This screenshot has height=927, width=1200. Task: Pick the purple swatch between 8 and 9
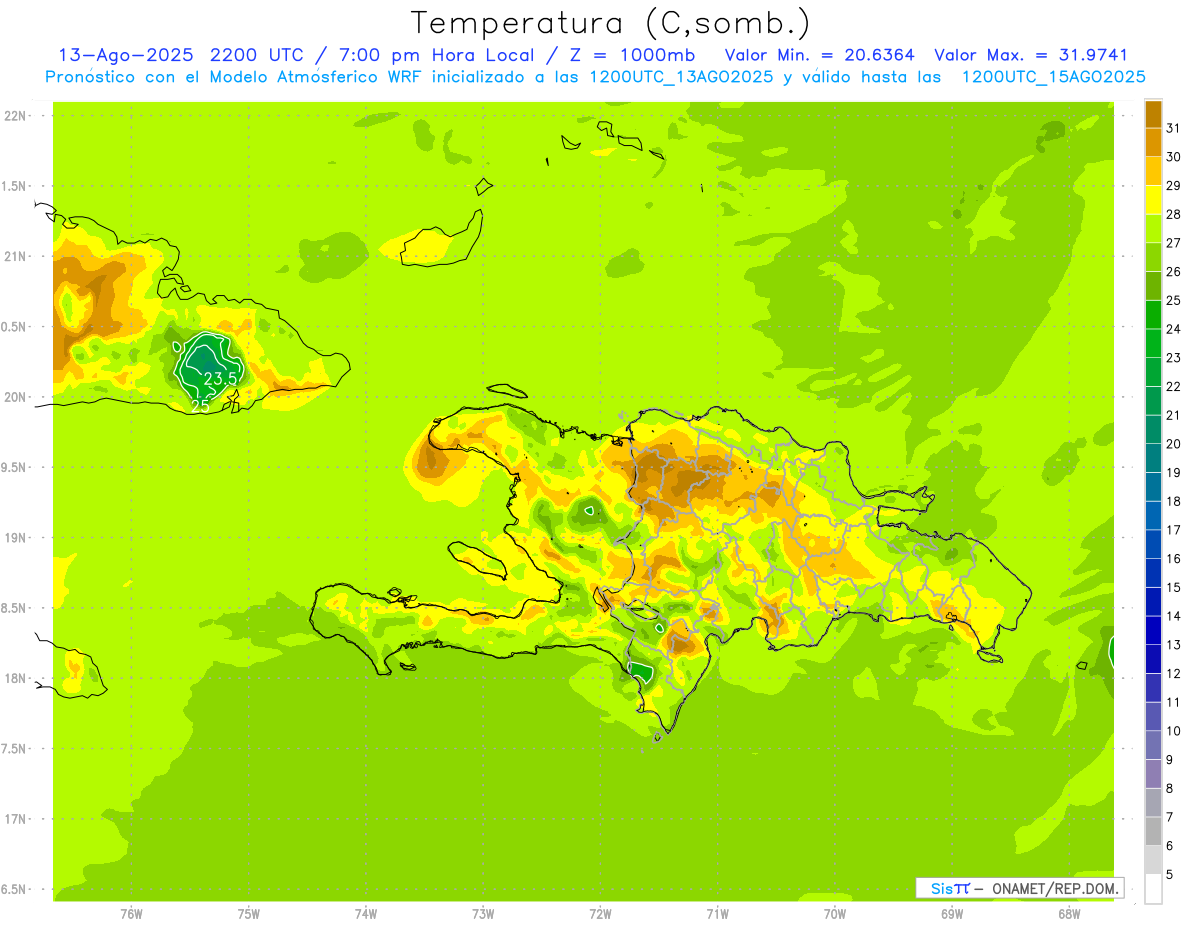coord(1153,773)
